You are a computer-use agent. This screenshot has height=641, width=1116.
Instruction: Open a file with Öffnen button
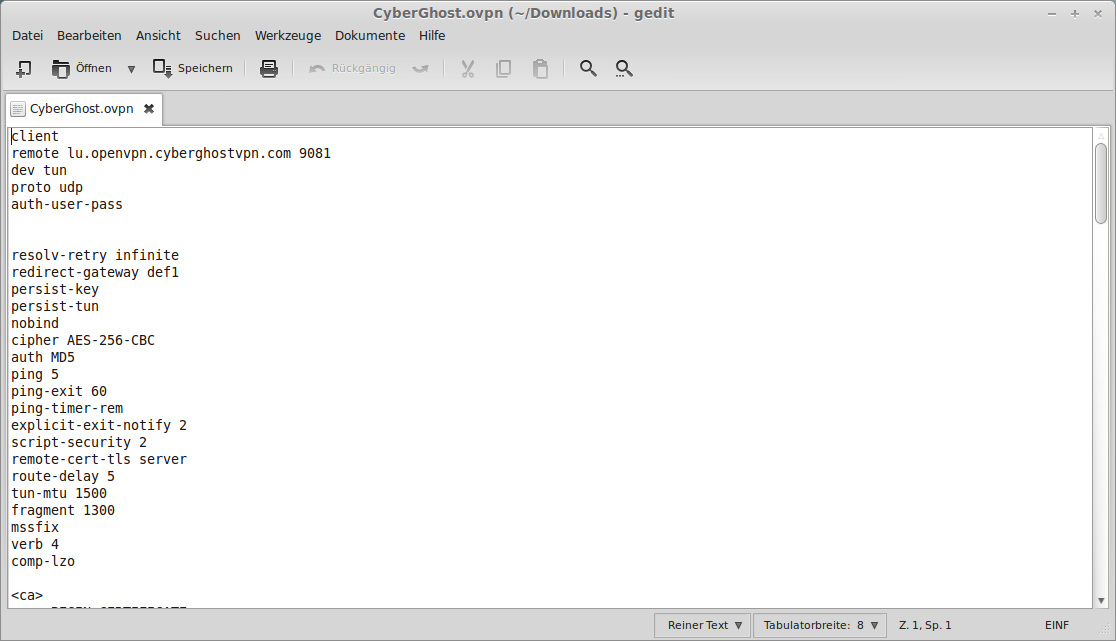(x=81, y=68)
